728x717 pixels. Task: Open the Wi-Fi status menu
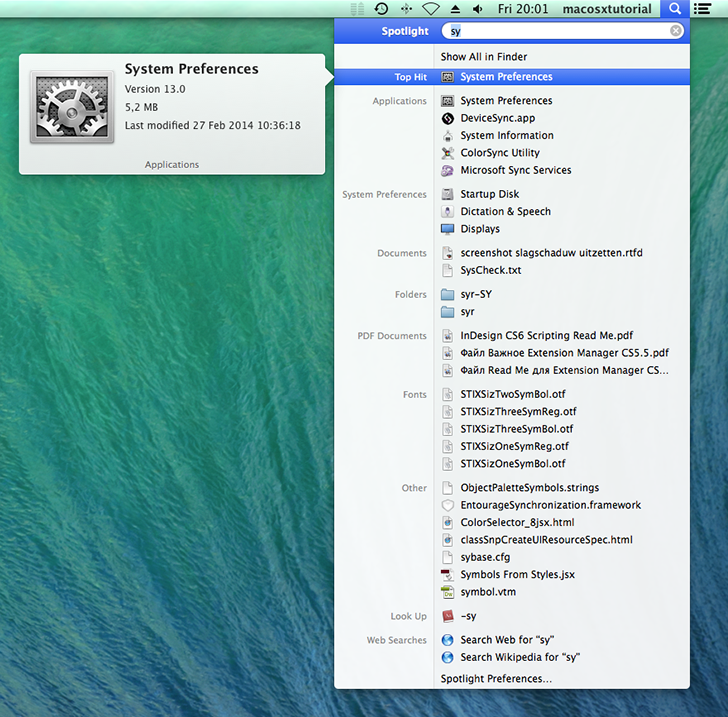(x=430, y=9)
